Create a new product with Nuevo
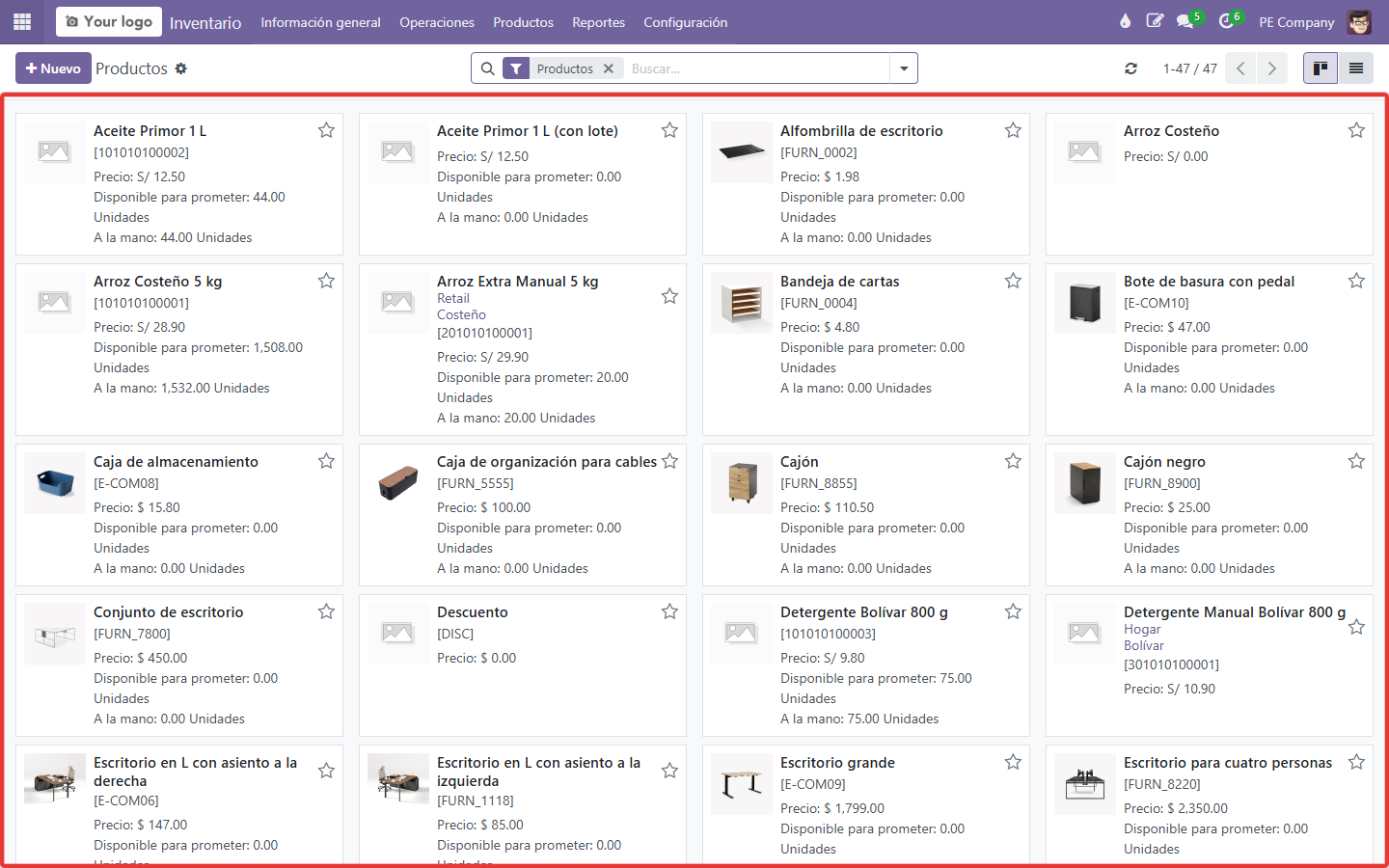 point(53,68)
